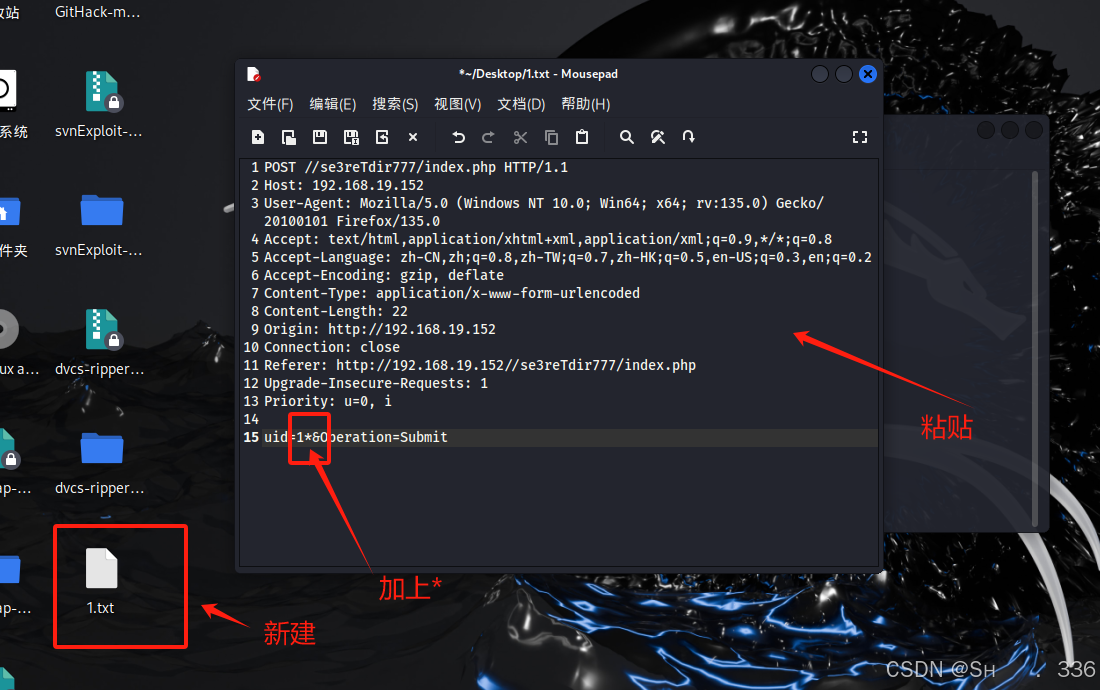The height and width of the screenshot is (690, 1100).
Task: Copy the selection using the copy icon
Action: point(551,137)
